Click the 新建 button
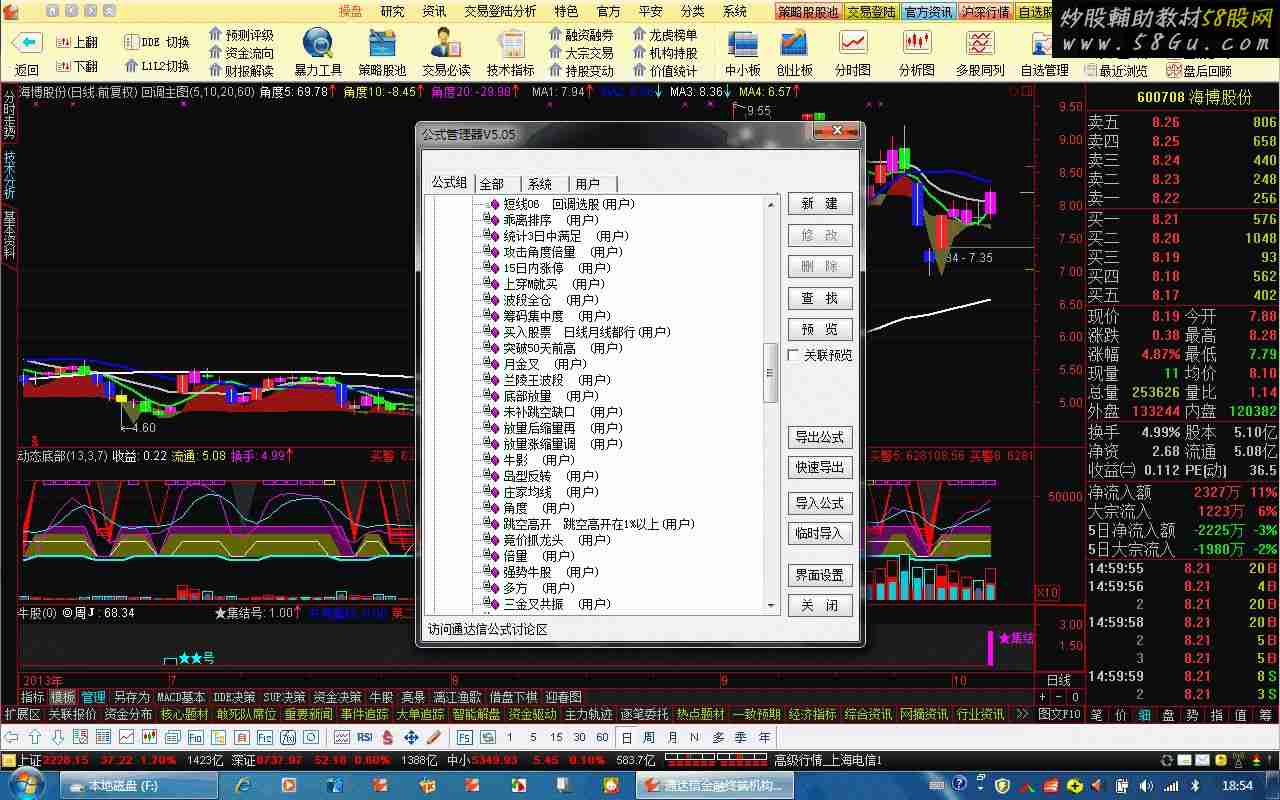 tap(820, 204)
